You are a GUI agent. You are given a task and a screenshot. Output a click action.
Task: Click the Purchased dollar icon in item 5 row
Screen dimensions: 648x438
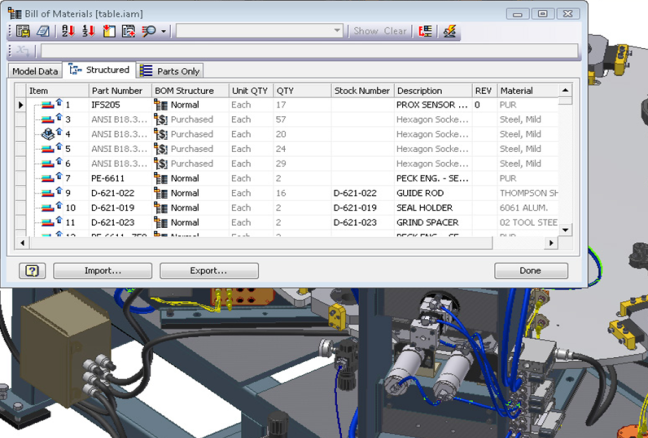pyautogui.click(x=161, y=149)
